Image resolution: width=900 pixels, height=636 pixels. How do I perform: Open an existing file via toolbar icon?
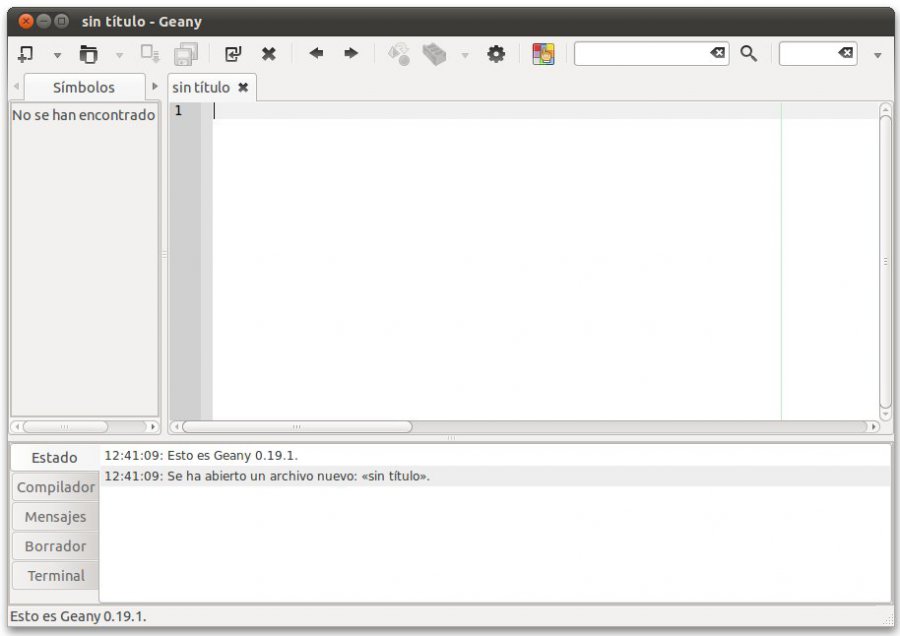(x=88, y=54)
